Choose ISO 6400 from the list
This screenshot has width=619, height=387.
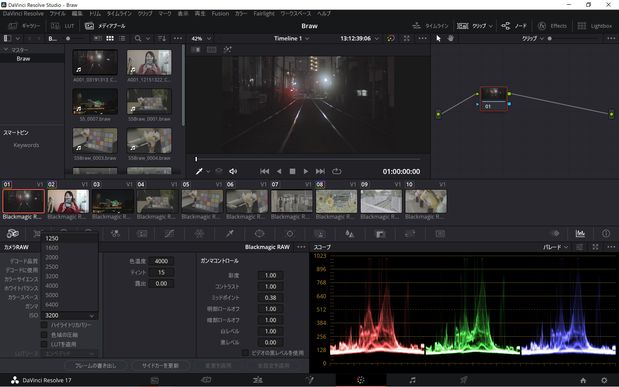tap(69, 304)
